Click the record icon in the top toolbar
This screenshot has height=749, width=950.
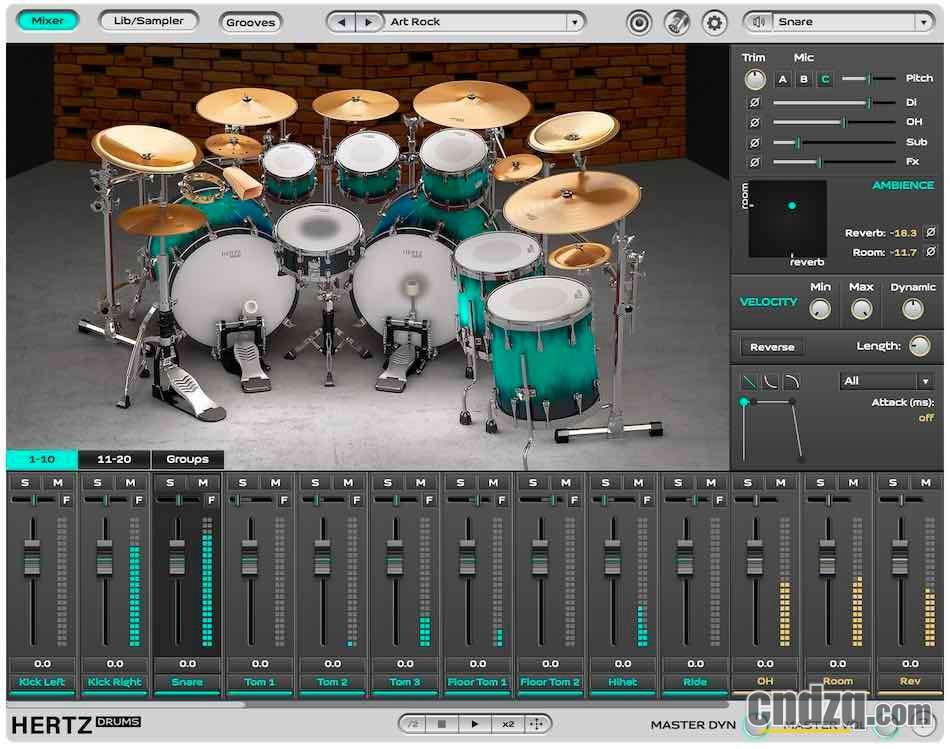coord(639,21)
